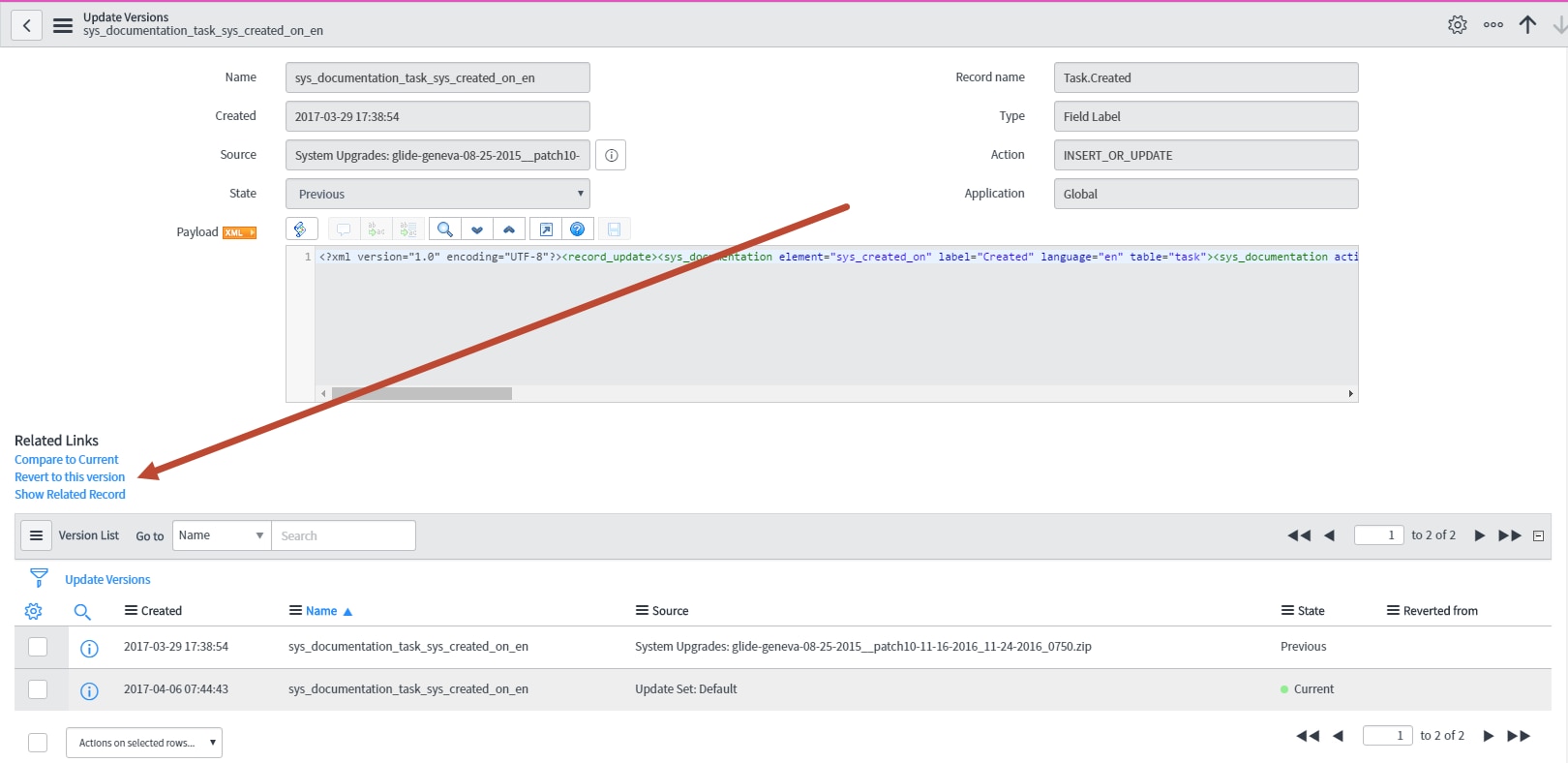Go to next page in top pager
This screenshot has width=1568, height=763.
(x=1479, y=535)
